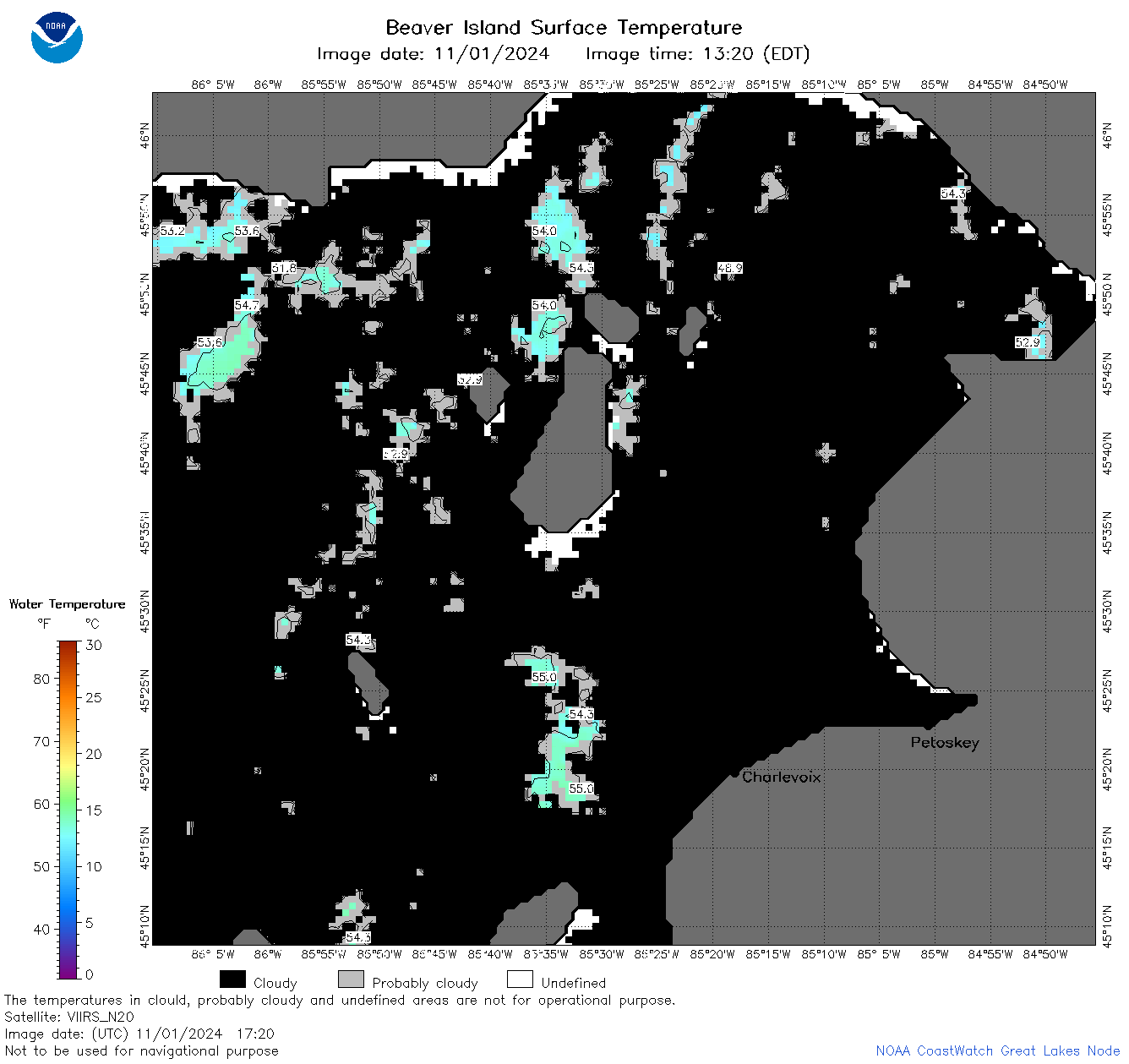Click the °C unit label on scale
The image size is (1129, 1064).
click(92, 624)
